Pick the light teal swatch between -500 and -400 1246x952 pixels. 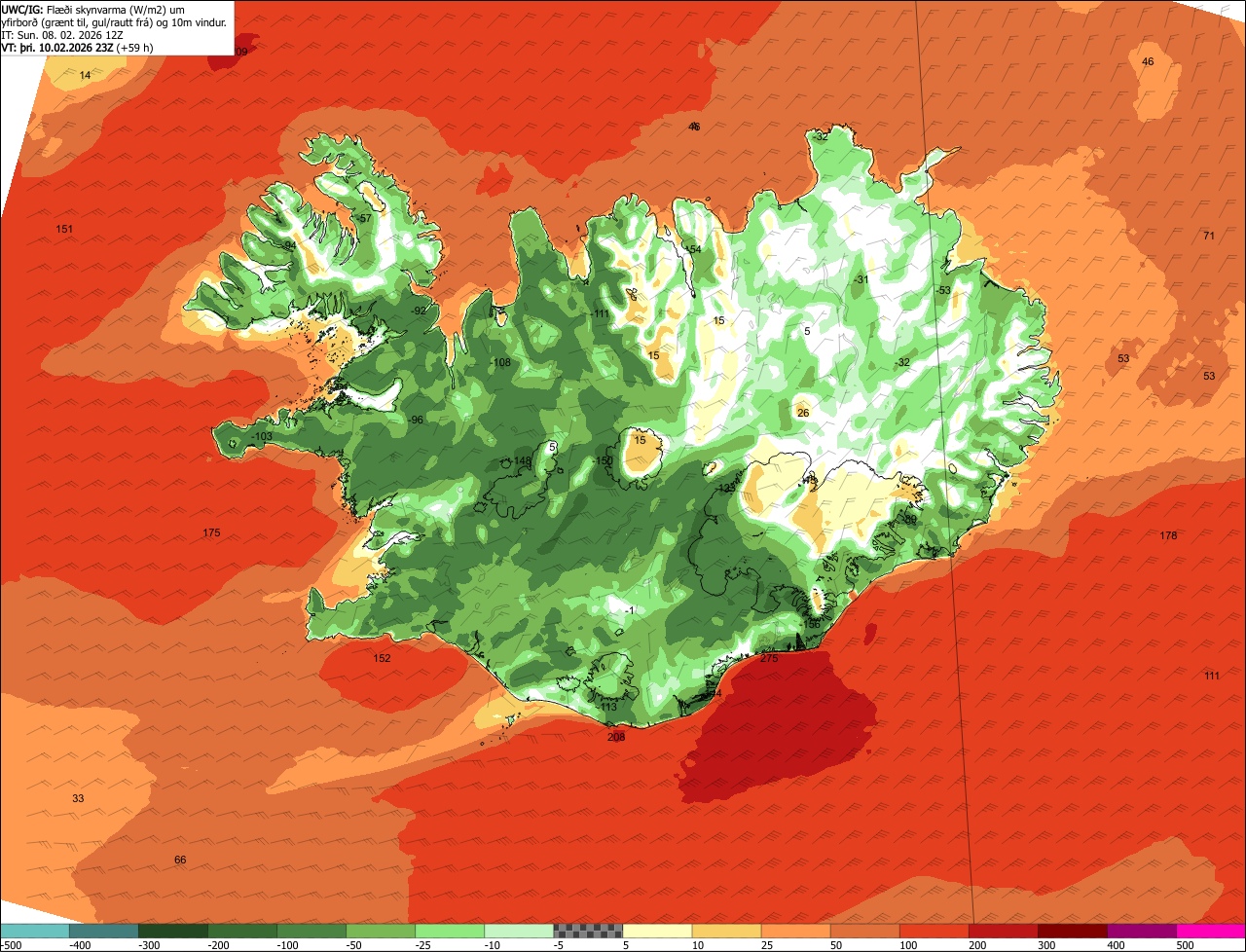click(36, 931)
